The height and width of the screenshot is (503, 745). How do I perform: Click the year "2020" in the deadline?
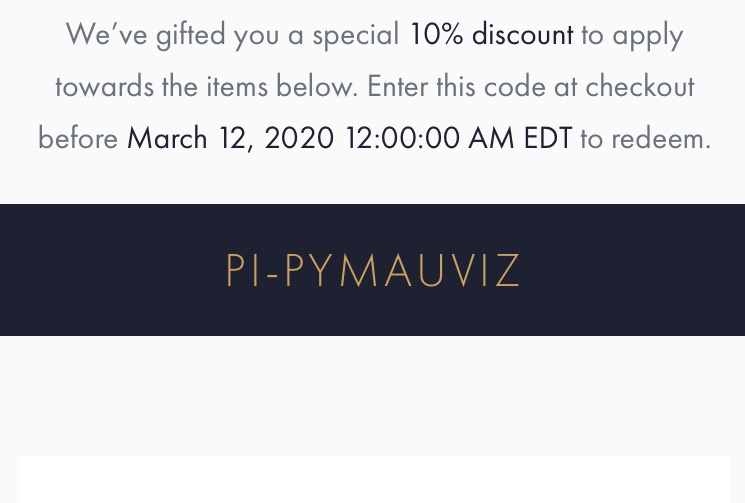(x=299, y=138)
